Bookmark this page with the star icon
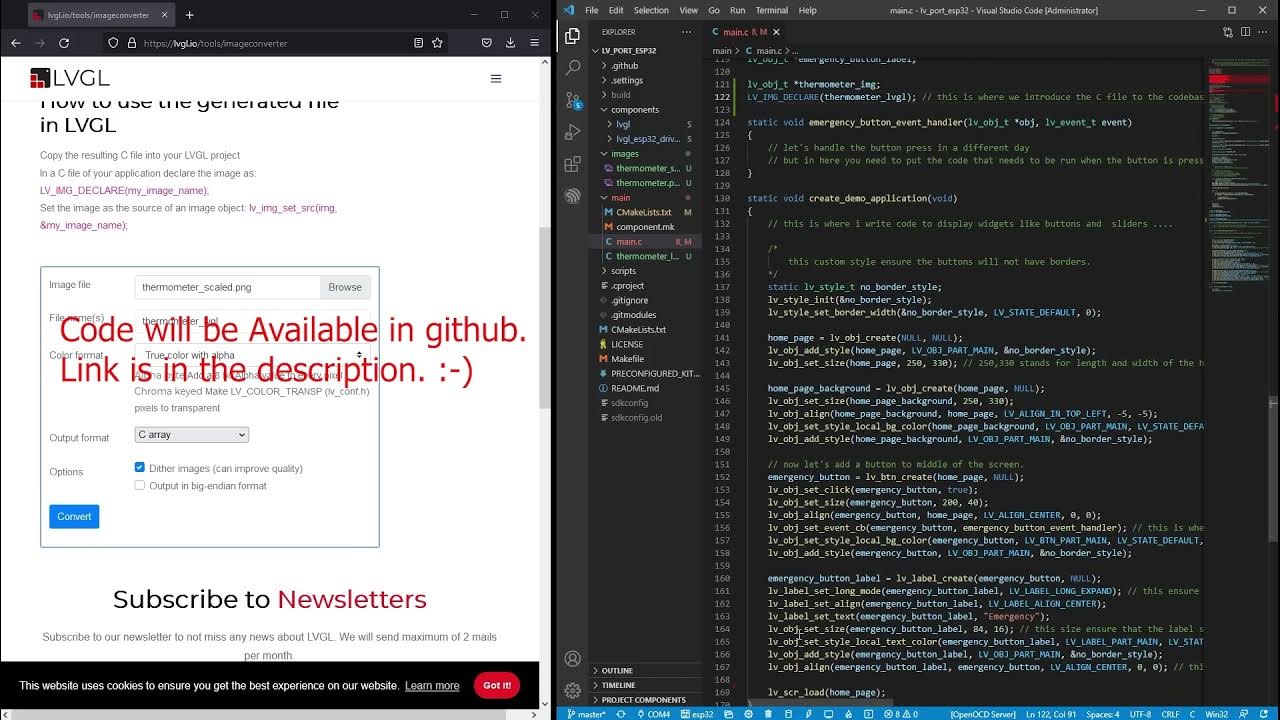 click(x=437, y=43)
